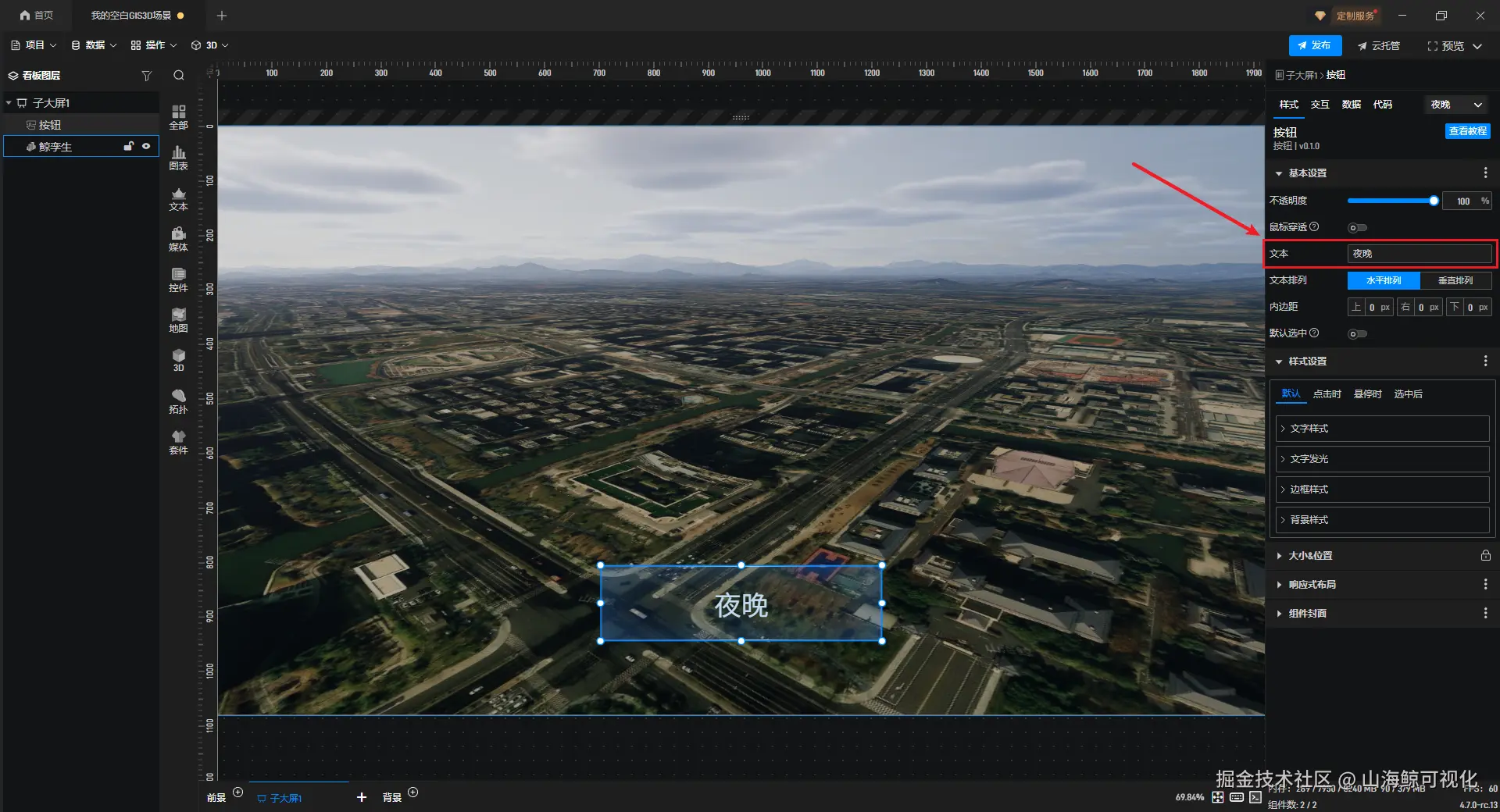Viewport: 1500px width, 812px height.
Task: Show help for 鼠标穿透
Action: [1314, 226]
